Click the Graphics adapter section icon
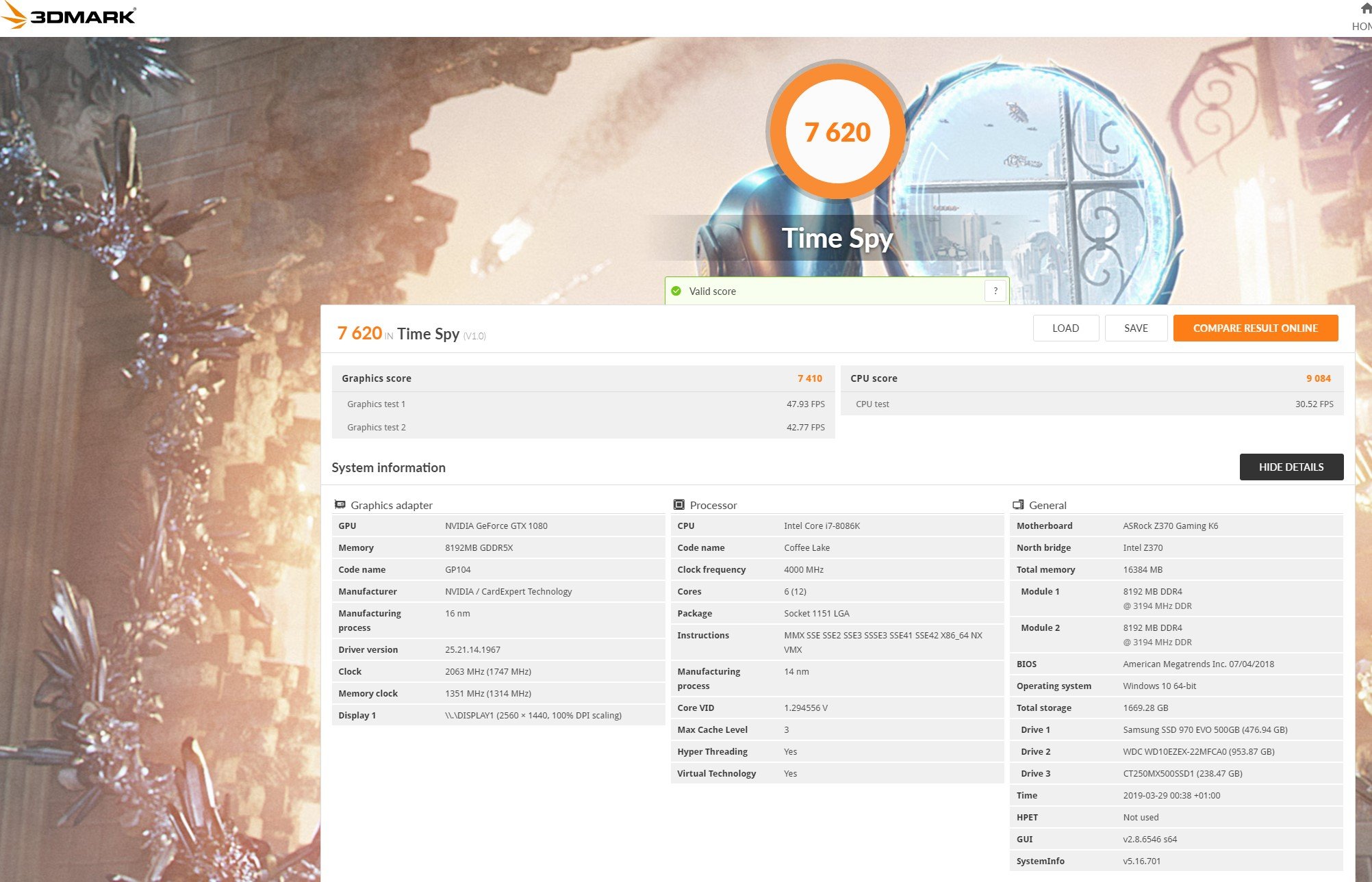Screen dimensions: 1372x882 click(340, 505)
